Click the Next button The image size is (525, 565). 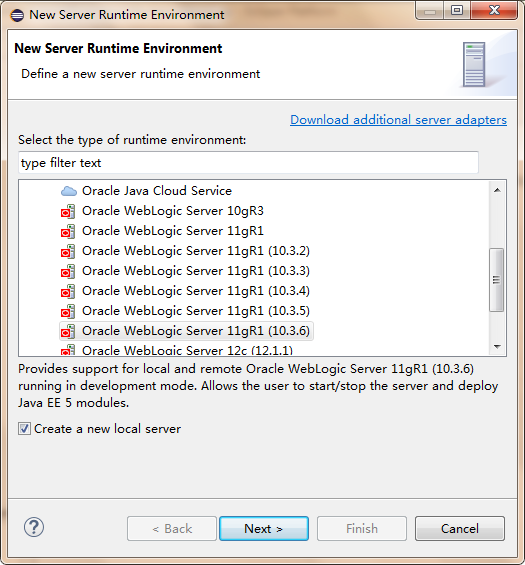click(x=264, y=529)
